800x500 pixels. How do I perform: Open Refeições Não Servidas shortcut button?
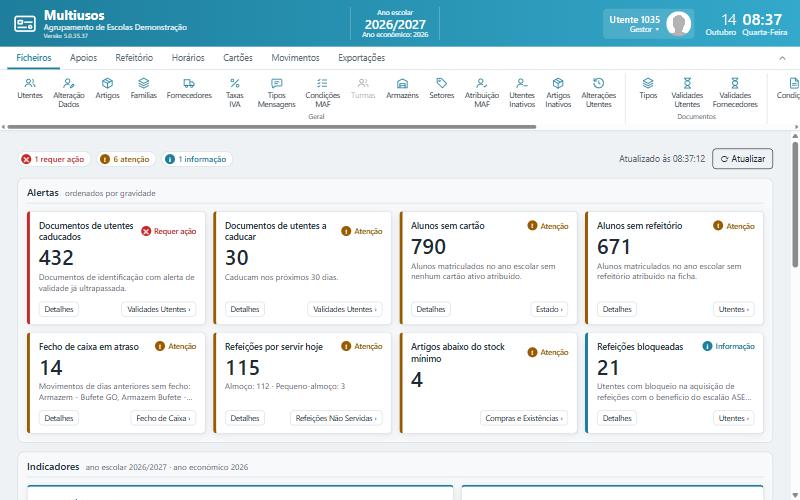(x=336, y=418)
